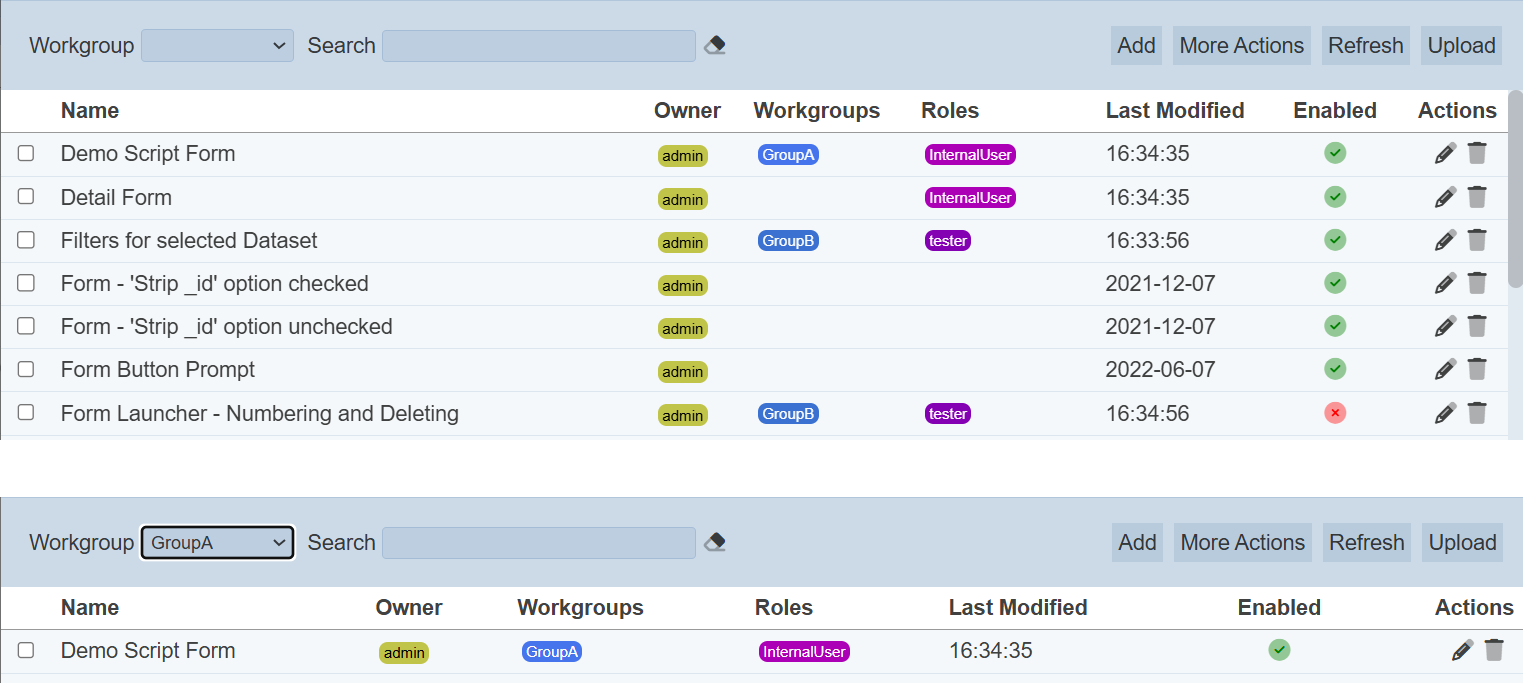Delete Form Button Prompt with its trash icon
The width and height of the screenshot is (1523, 683).
[1477, 369]
